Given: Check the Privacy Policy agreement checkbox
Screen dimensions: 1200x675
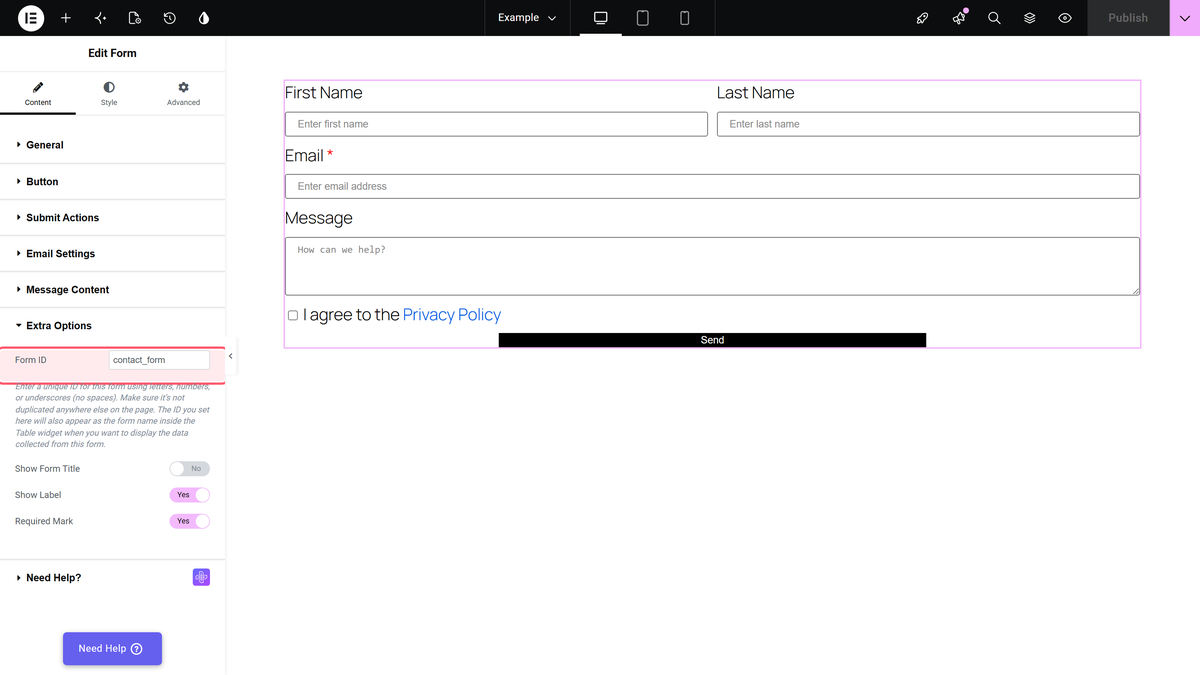Looking at the screenshot, I should tap(293, 315).
